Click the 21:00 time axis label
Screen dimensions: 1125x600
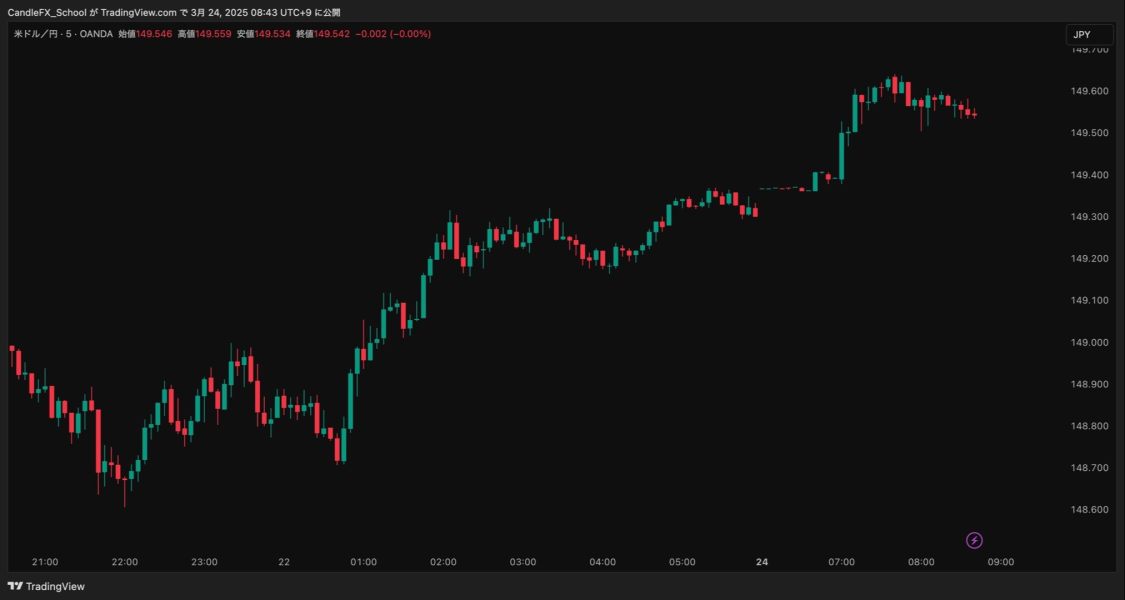(x=45, y=562)
